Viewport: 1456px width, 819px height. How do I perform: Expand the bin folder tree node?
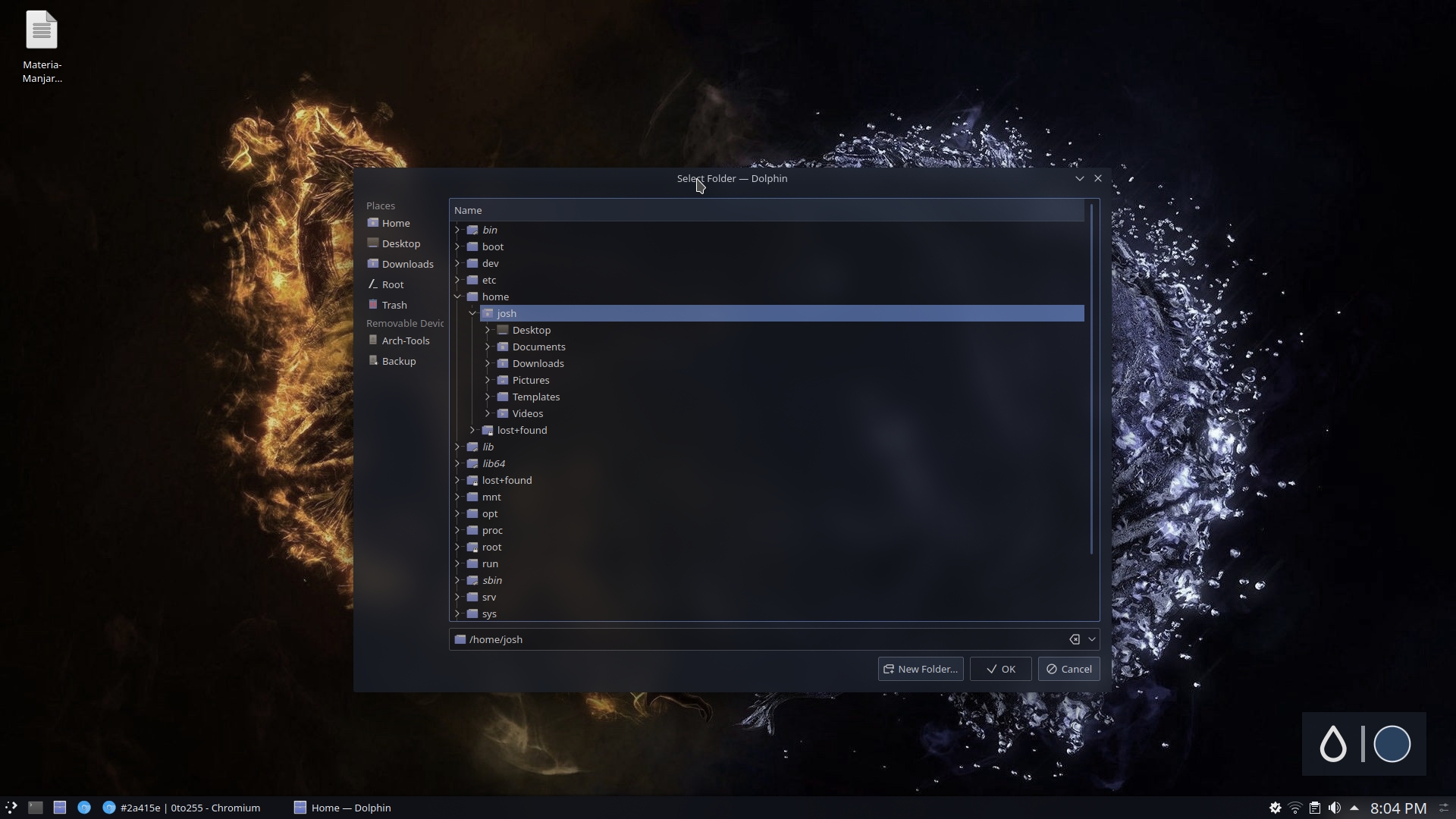[457, 230]
